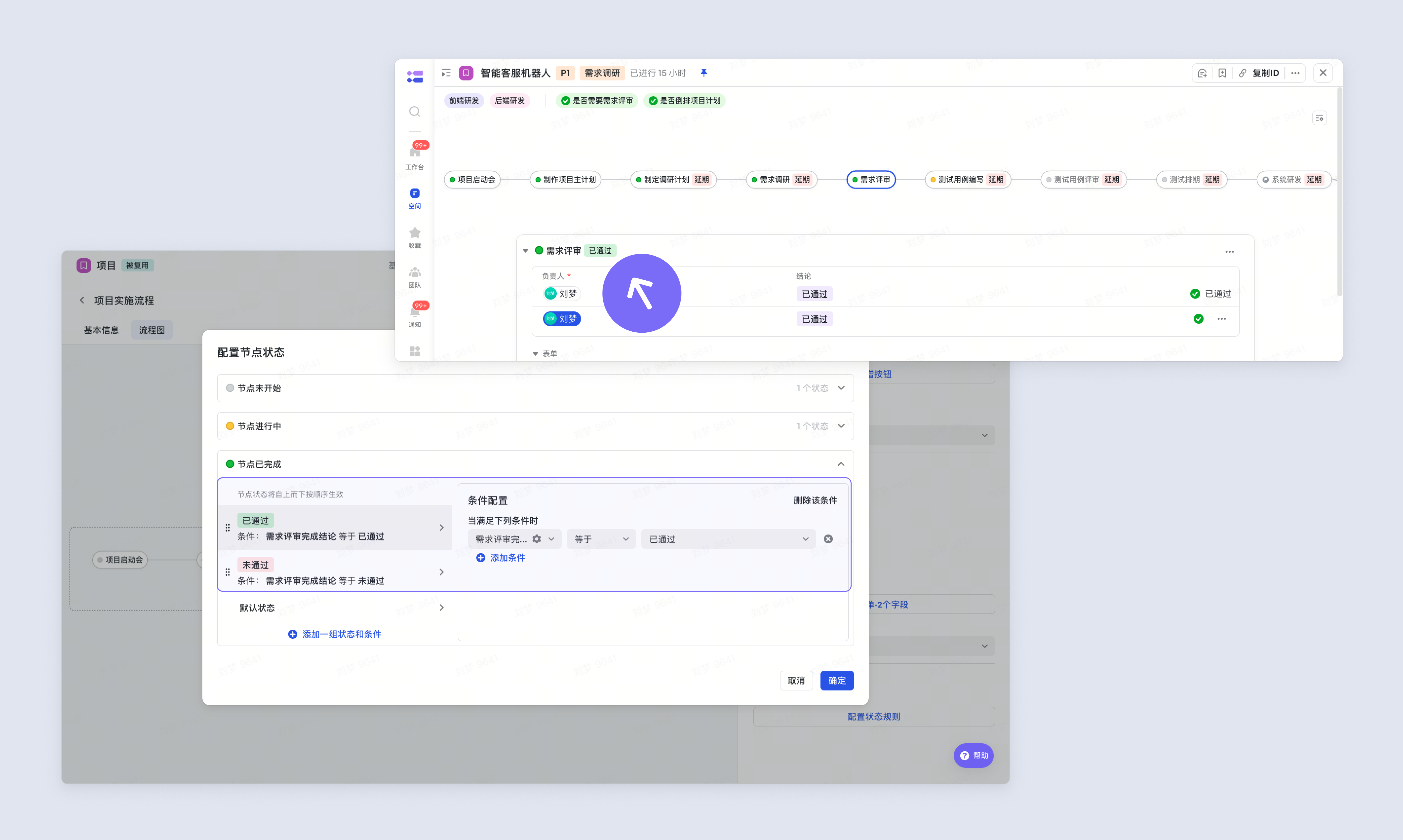The height and width of the screenshot is (840, 1403).
Task: Go to 空间 space in the sidebar
Action: pyautogui.click(x=414, y=199)
